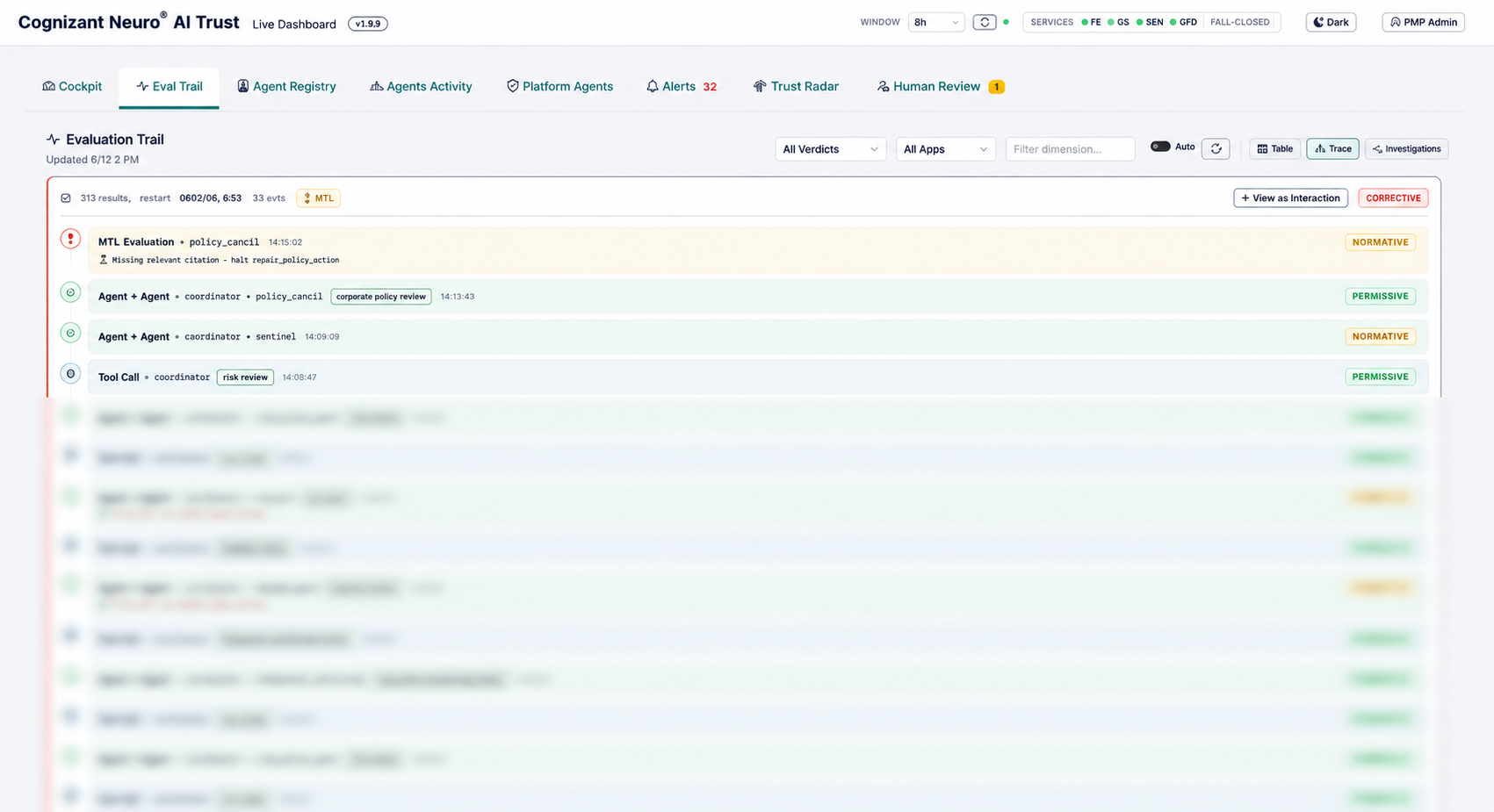
Task: Click the user icon in PMP Admin
Action: (x=1395, y=22)
